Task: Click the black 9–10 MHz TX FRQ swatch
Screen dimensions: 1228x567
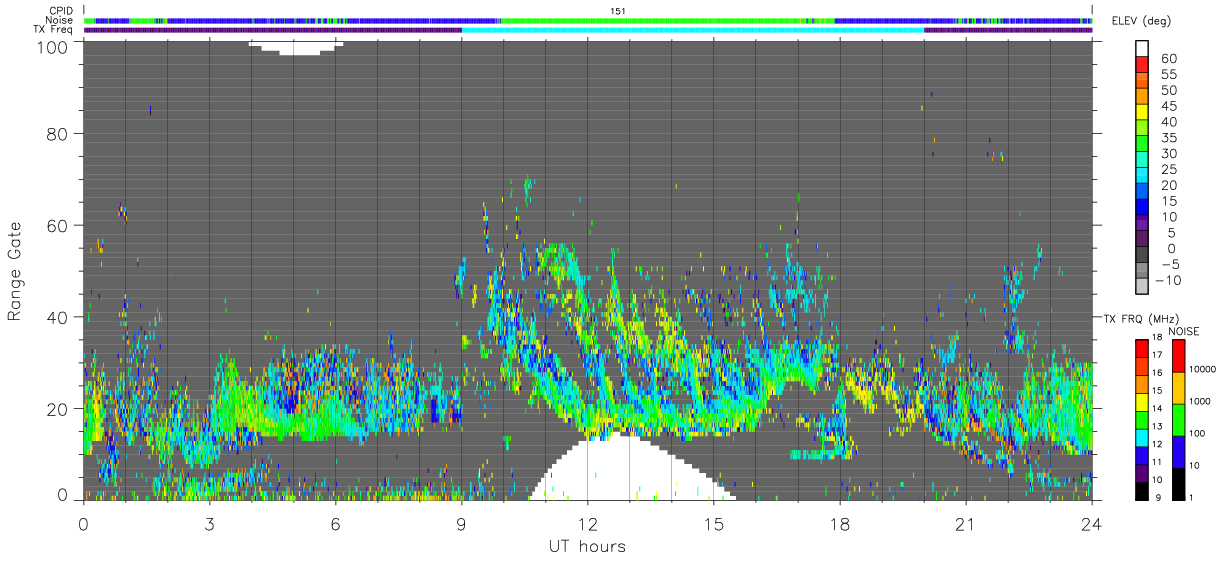Action: 1141,490
